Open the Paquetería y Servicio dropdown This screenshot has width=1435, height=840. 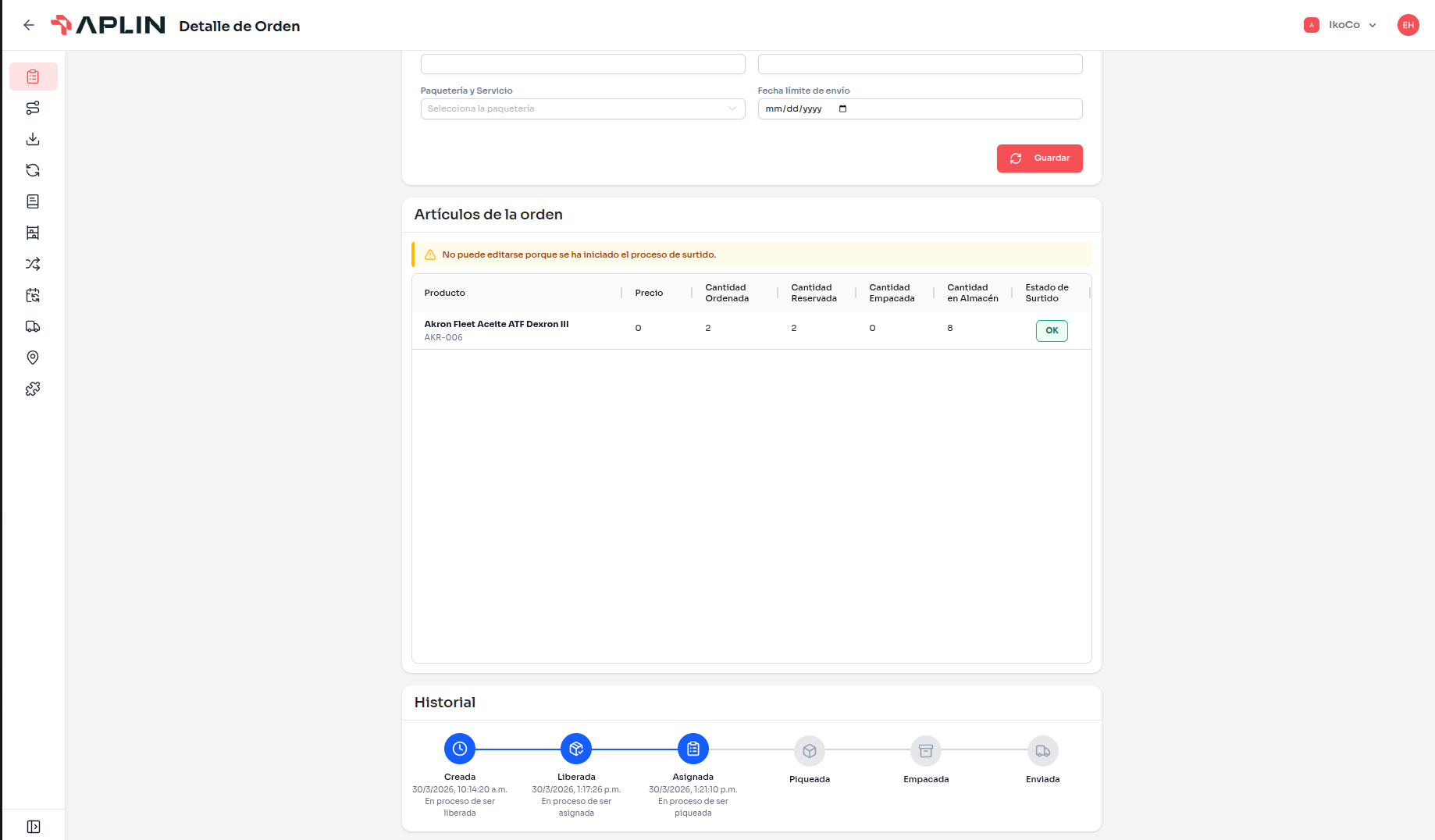click(x=582, y=109)
